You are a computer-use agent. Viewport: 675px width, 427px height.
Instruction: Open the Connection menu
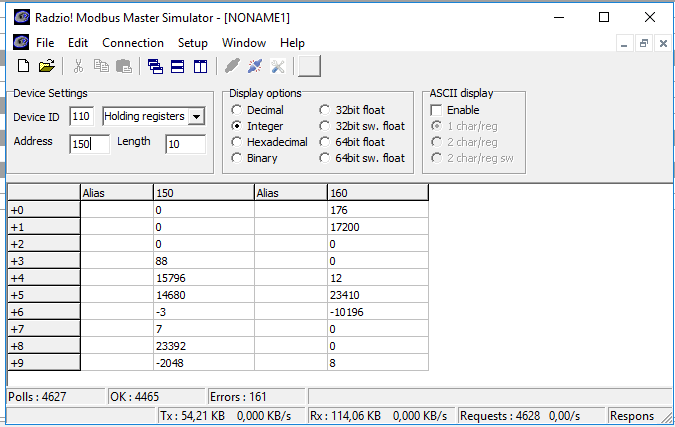click(x=132, y=43)
